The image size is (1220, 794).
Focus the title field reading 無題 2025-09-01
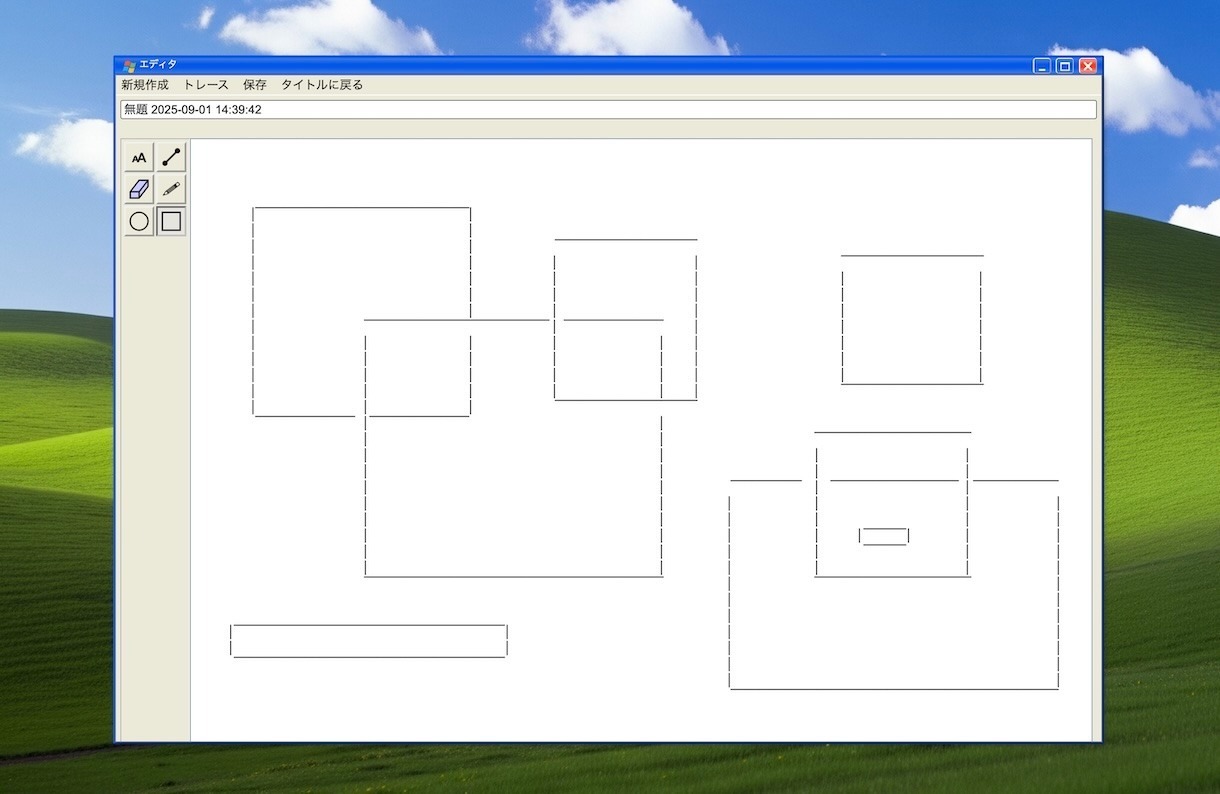click(x=608, y=109)
